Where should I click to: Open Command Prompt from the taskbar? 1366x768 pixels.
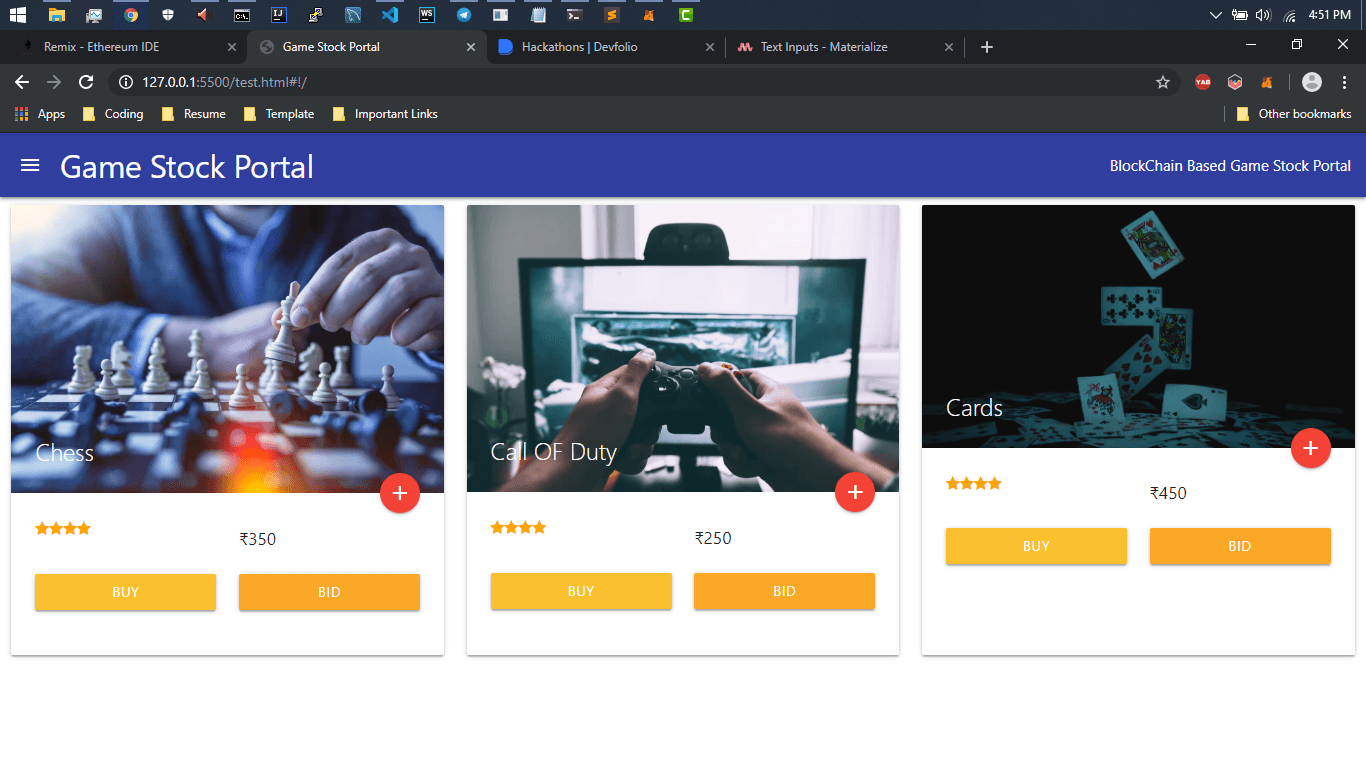click(x=242, y=15)
